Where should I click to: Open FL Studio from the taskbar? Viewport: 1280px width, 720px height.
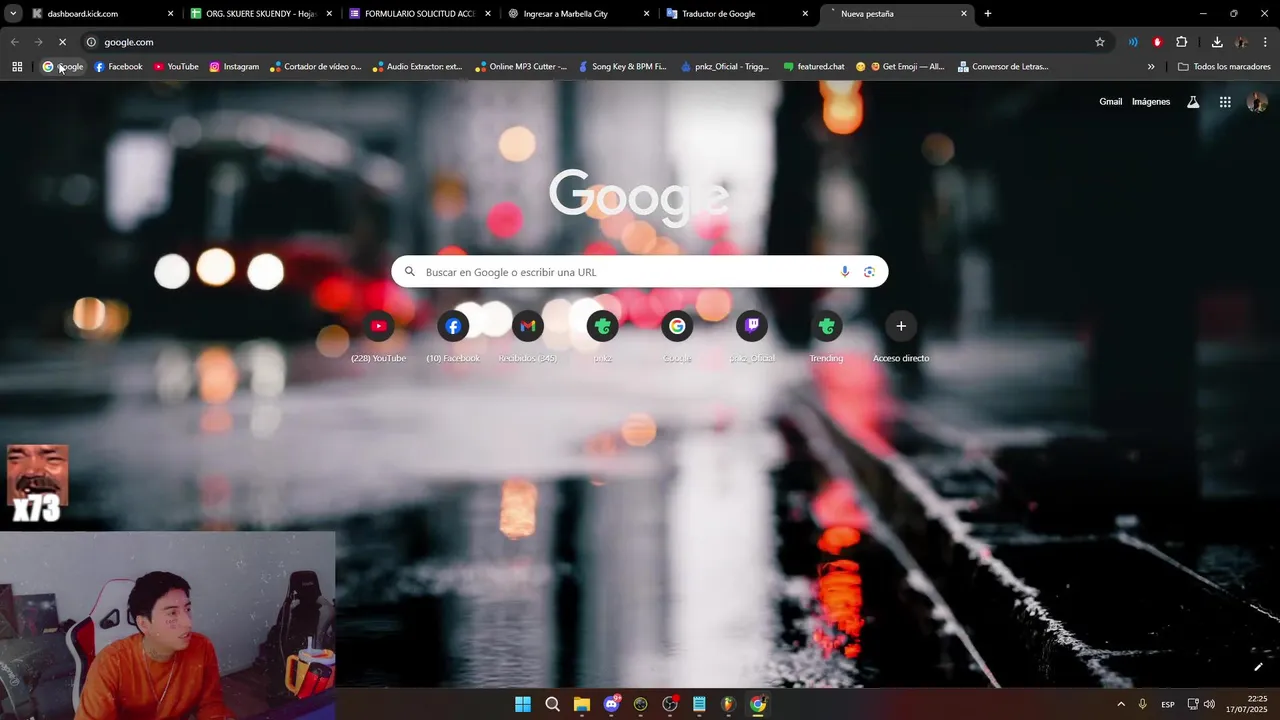(x=728, y=704)
